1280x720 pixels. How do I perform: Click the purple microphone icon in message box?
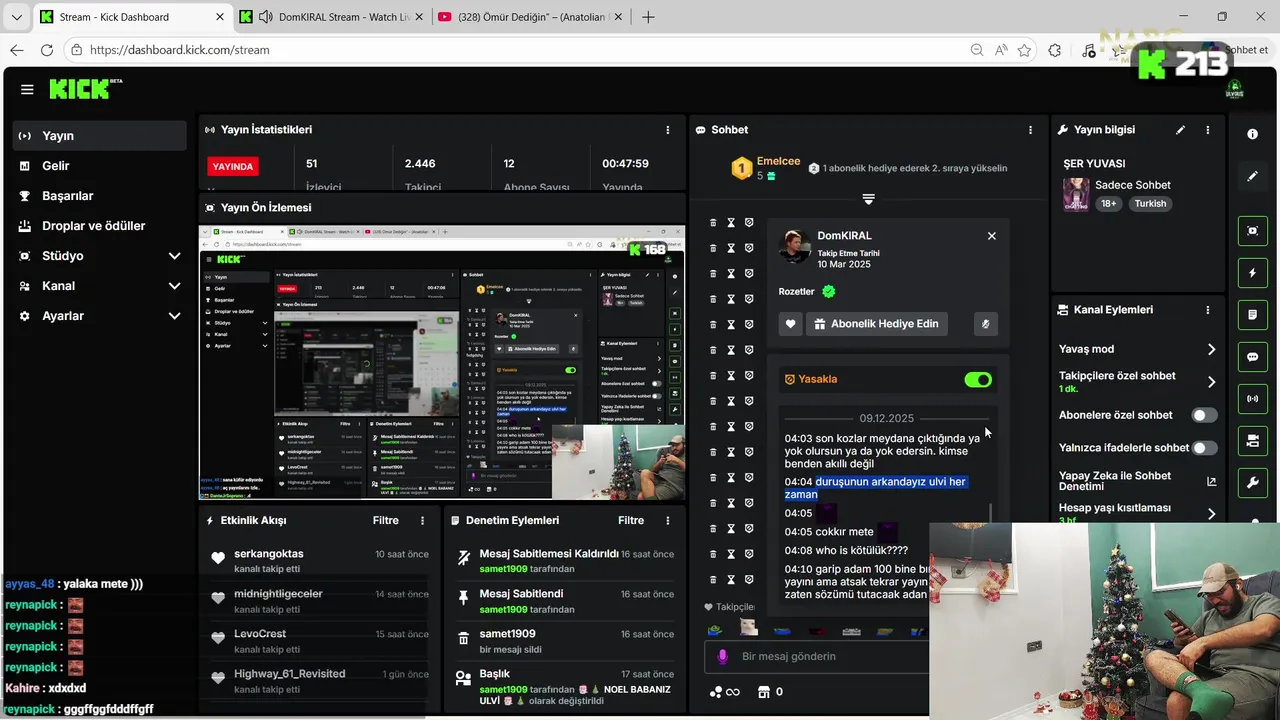(x=722, y=657)
